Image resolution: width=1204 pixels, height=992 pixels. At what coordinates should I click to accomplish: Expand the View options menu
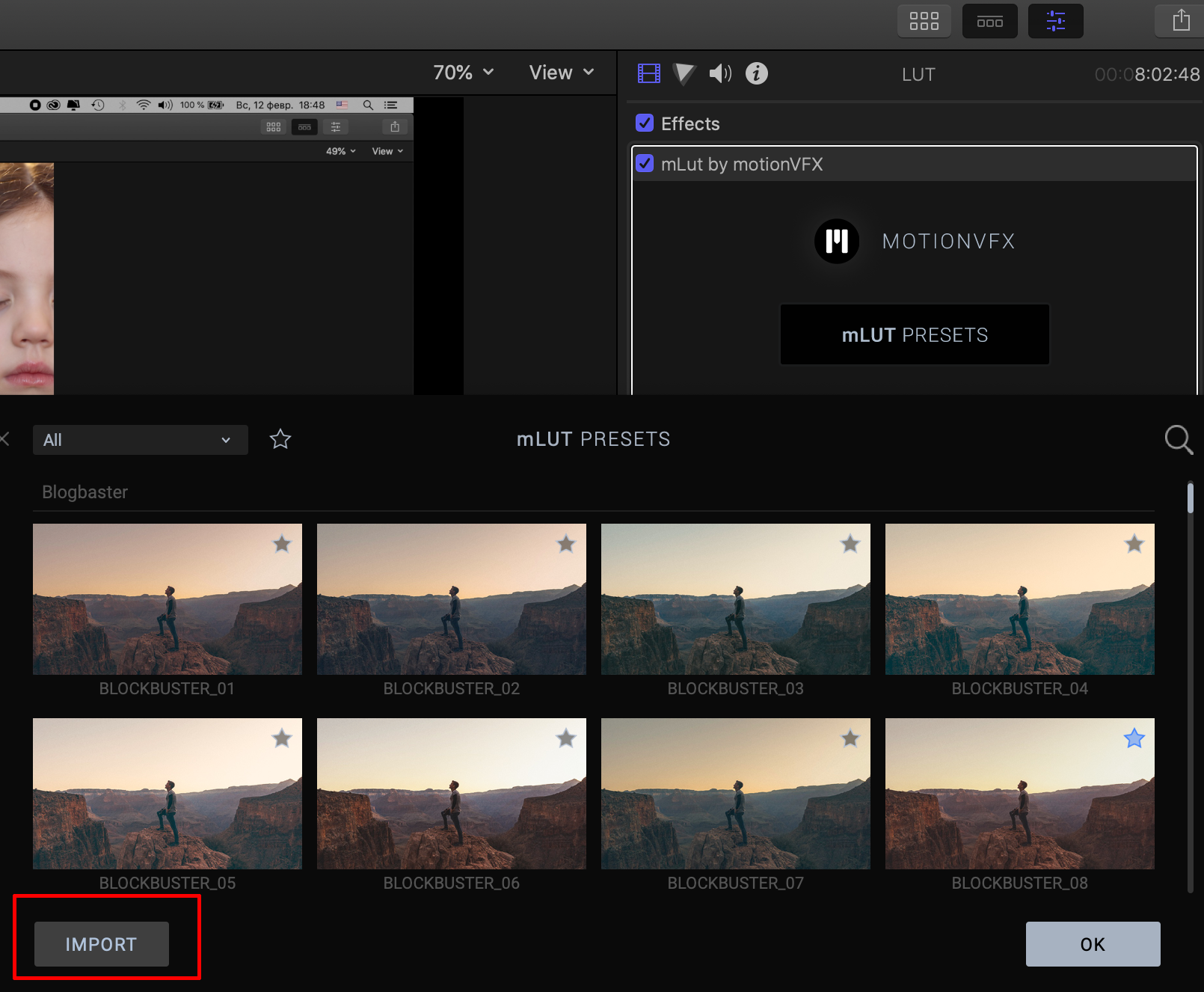[561, 73]
